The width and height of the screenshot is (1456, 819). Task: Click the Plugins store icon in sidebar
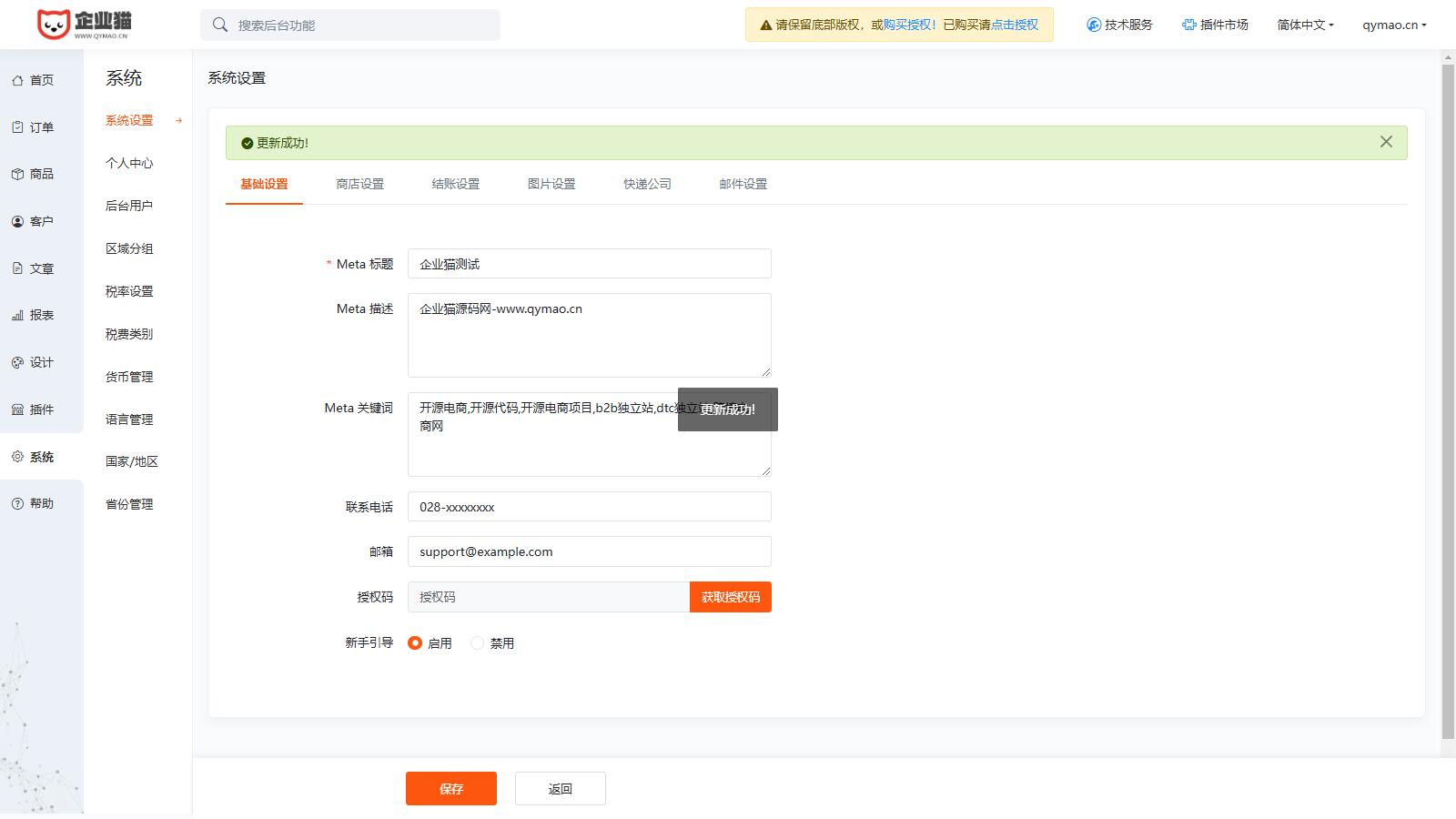tap(17, 409)
